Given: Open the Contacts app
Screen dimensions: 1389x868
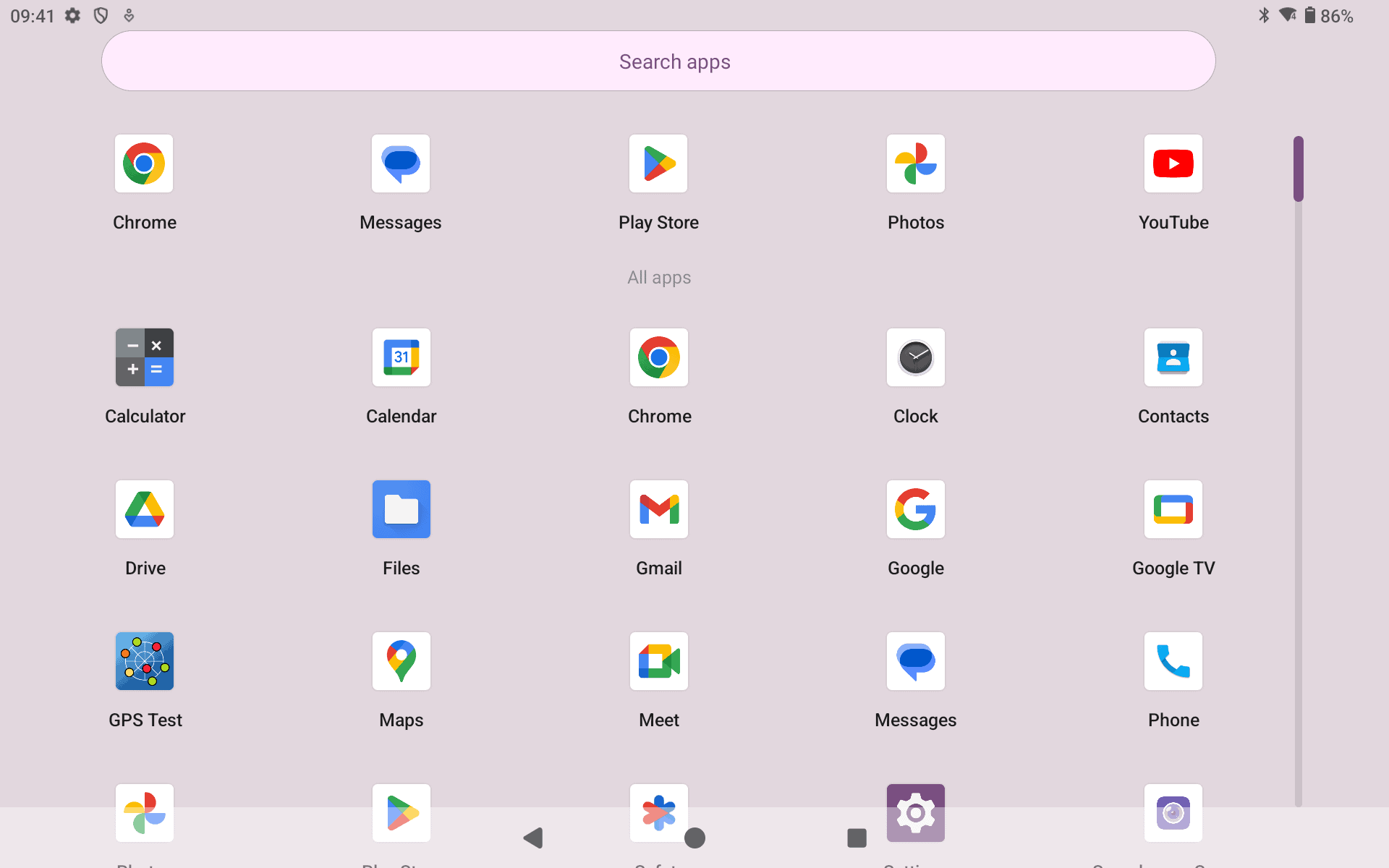Looking at the screenshot, I should [x=1173, y=357].
